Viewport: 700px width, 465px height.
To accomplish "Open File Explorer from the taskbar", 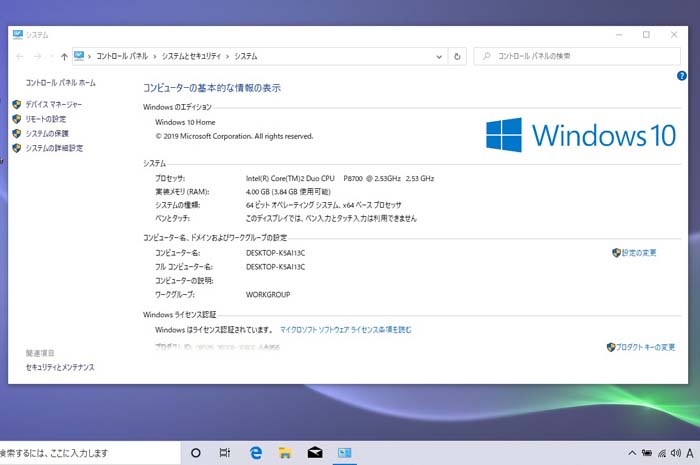I will pyautogui.click(x=285, y=453).
